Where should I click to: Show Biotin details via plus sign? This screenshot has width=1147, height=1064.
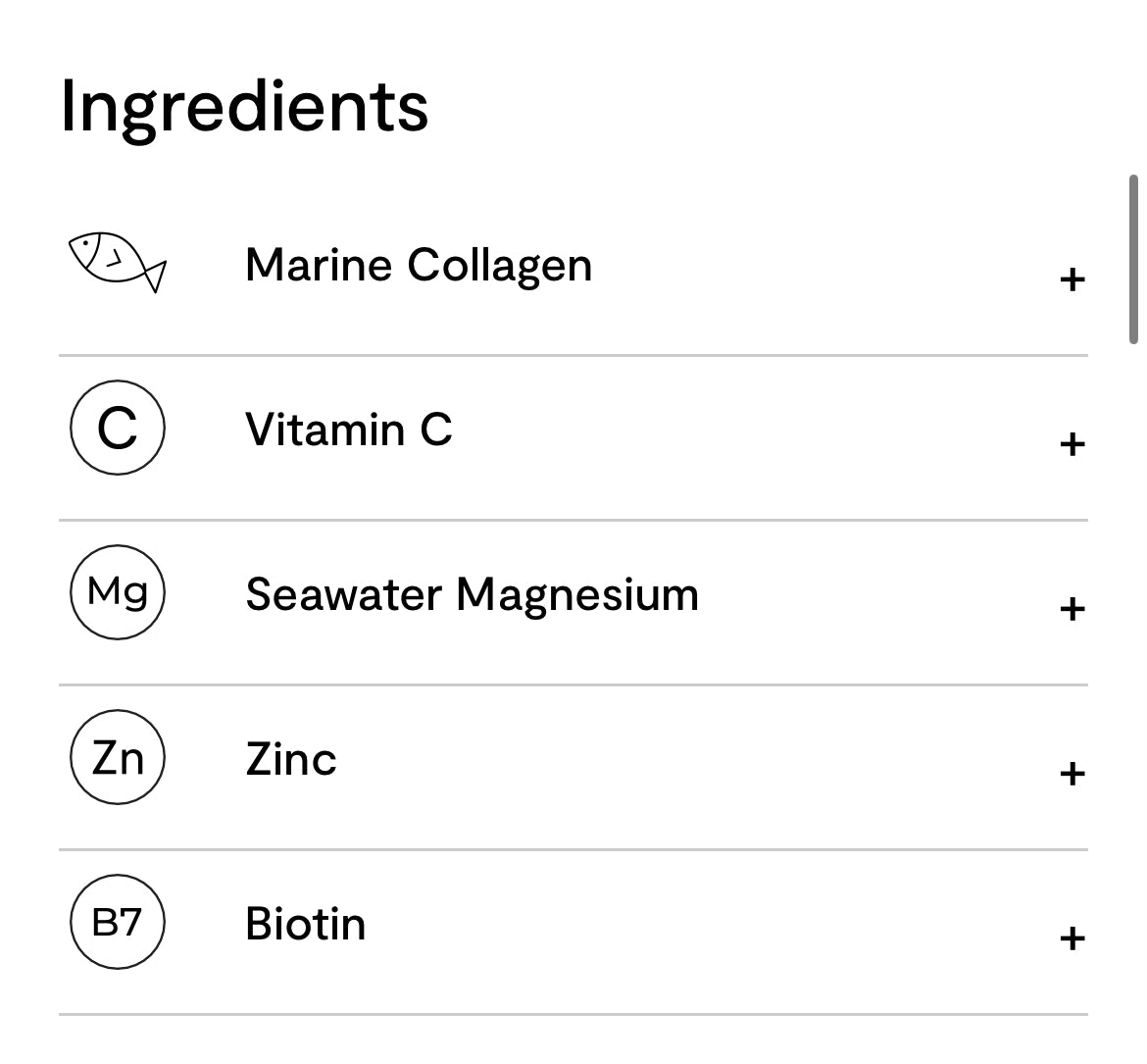coord(1072,939)
